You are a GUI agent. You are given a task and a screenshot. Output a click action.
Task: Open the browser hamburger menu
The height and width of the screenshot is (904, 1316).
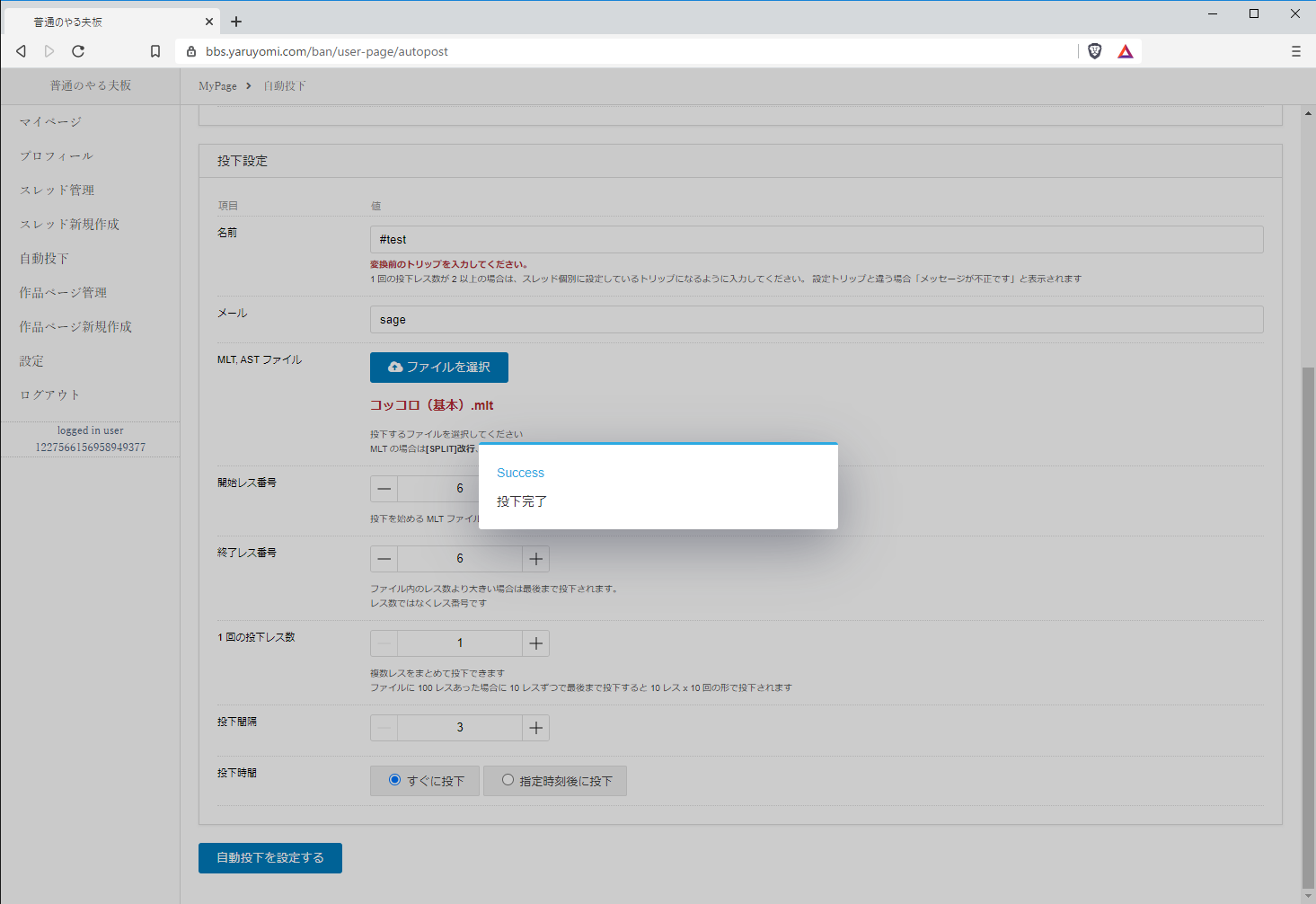(x=1295, y=51)
